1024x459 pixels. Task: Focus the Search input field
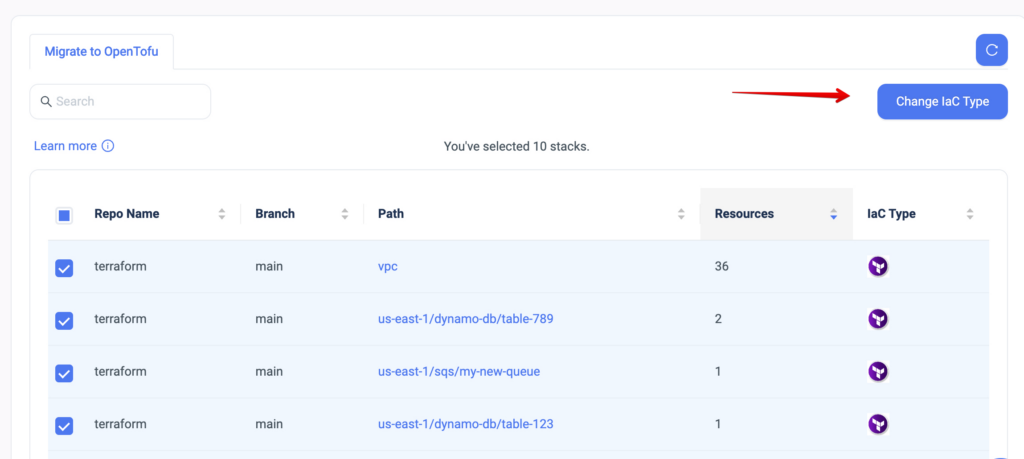tap(120, 101)
